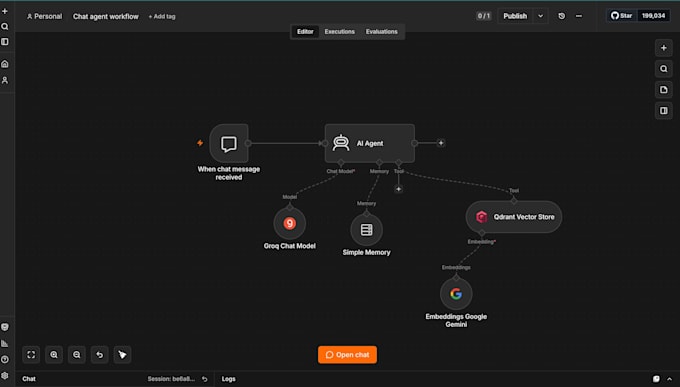Click the Open chat button
This screenshot has width=680, height=387.
click(x=347, y=355)
